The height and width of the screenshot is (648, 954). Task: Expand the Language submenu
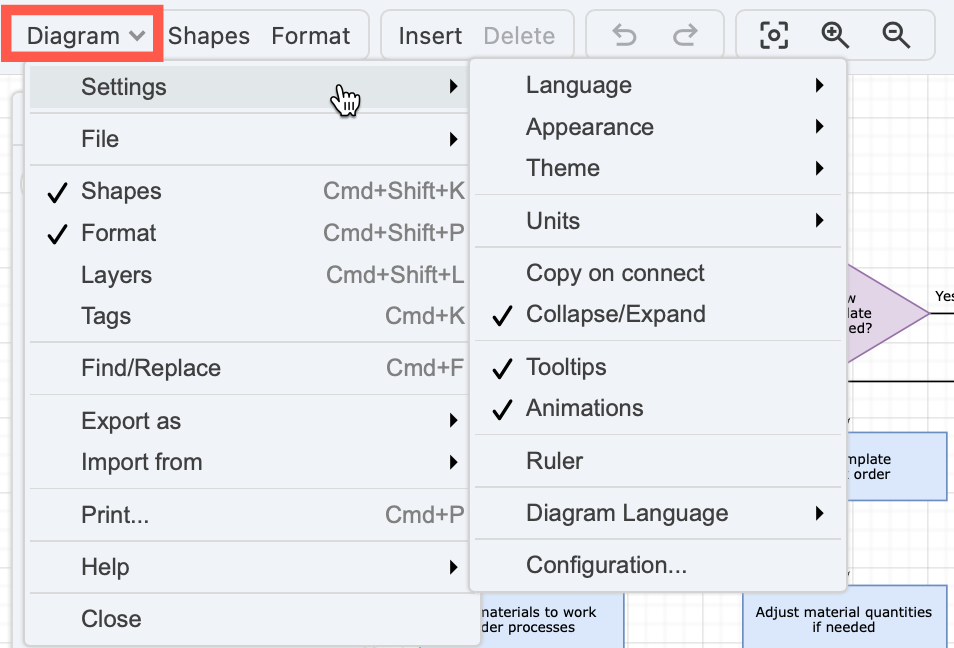[x=578, y=85]
